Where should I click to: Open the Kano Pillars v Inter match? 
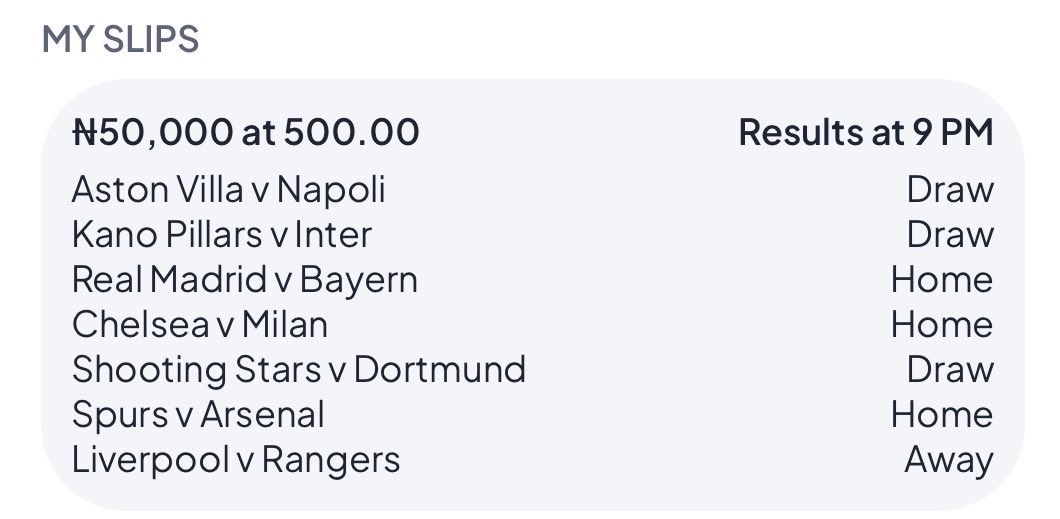(222, 234)
